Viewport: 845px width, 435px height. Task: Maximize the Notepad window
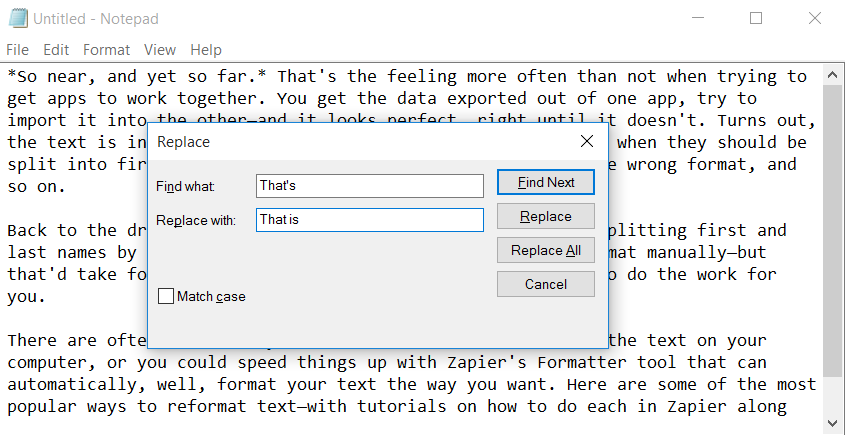[756, 18]
